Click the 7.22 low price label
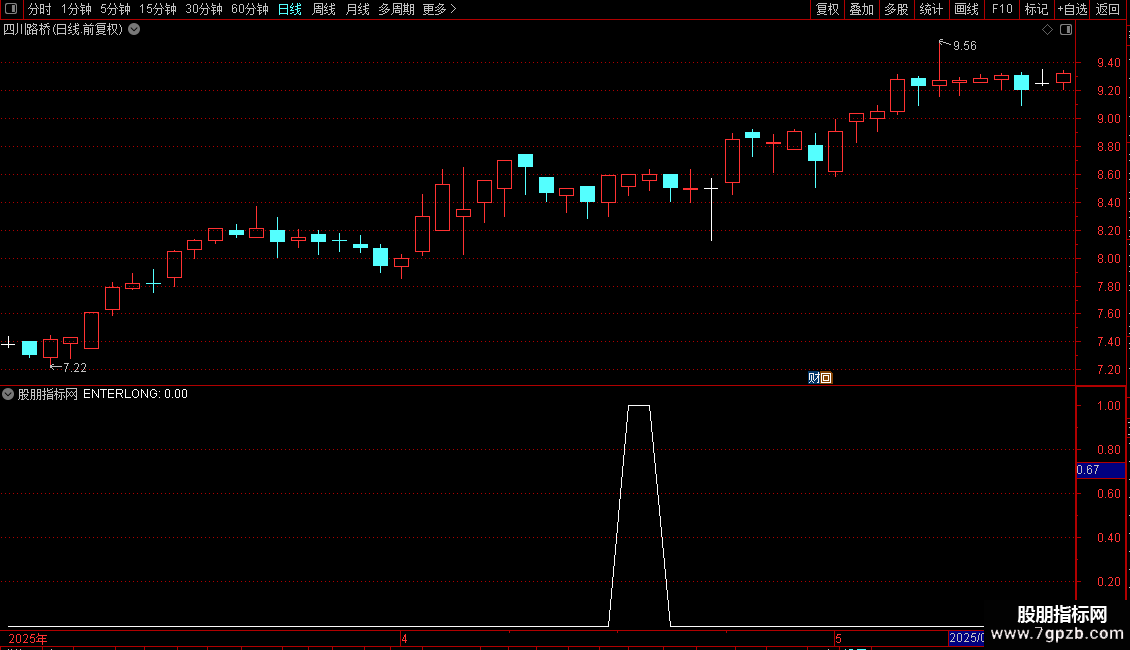This screenshot has height=650, width=1130. click(x=74, y=368)
